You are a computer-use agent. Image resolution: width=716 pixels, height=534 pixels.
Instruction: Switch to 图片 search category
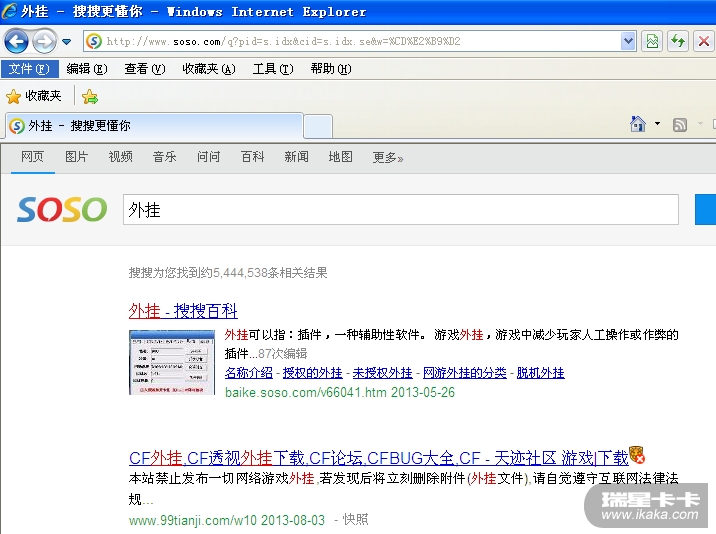pyautogui.click(x=76, y=157)
